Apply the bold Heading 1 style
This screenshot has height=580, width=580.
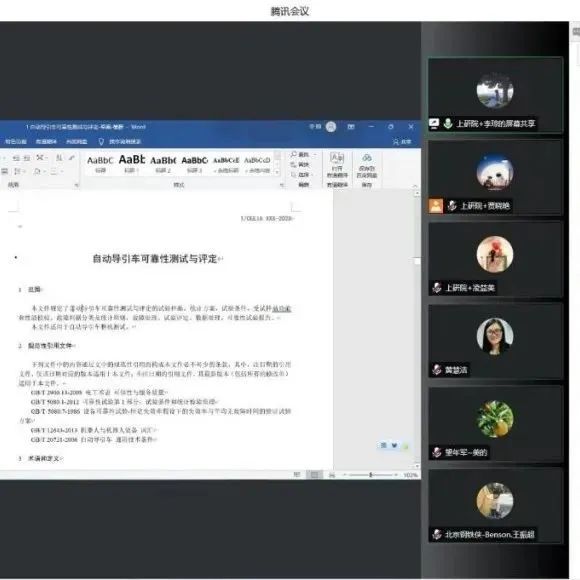[132, 163]
